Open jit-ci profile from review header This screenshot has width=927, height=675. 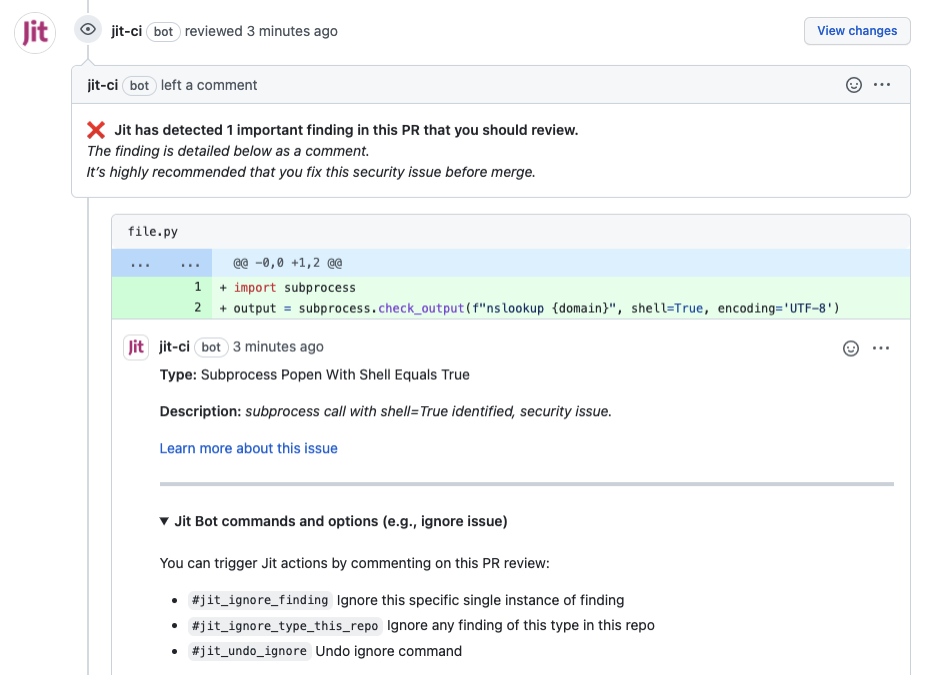pos(126,31)
